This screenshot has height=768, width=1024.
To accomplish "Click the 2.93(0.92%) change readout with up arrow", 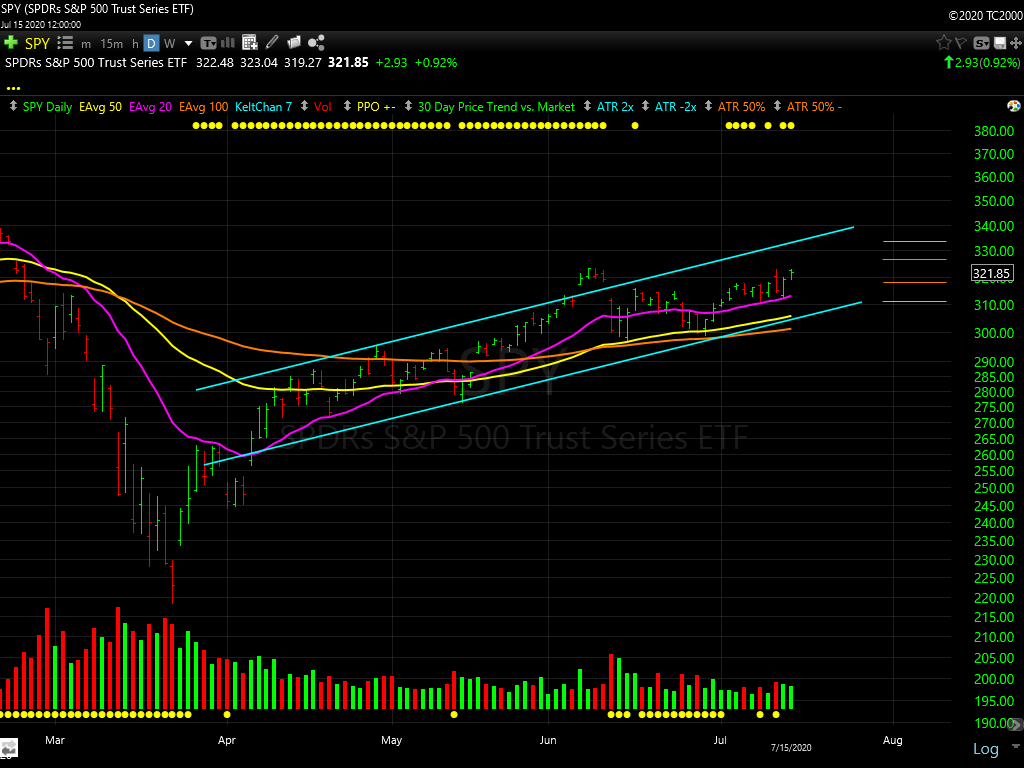I will (x=982, y=63).
